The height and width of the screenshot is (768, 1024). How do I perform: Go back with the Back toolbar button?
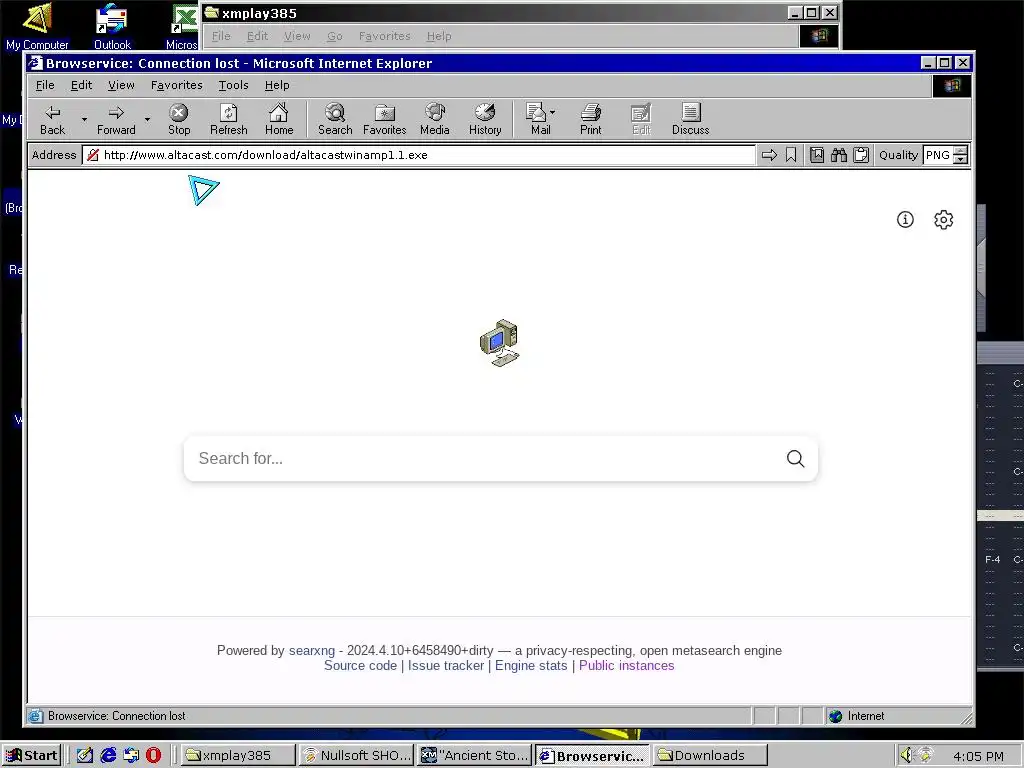(x=53, y=120)
